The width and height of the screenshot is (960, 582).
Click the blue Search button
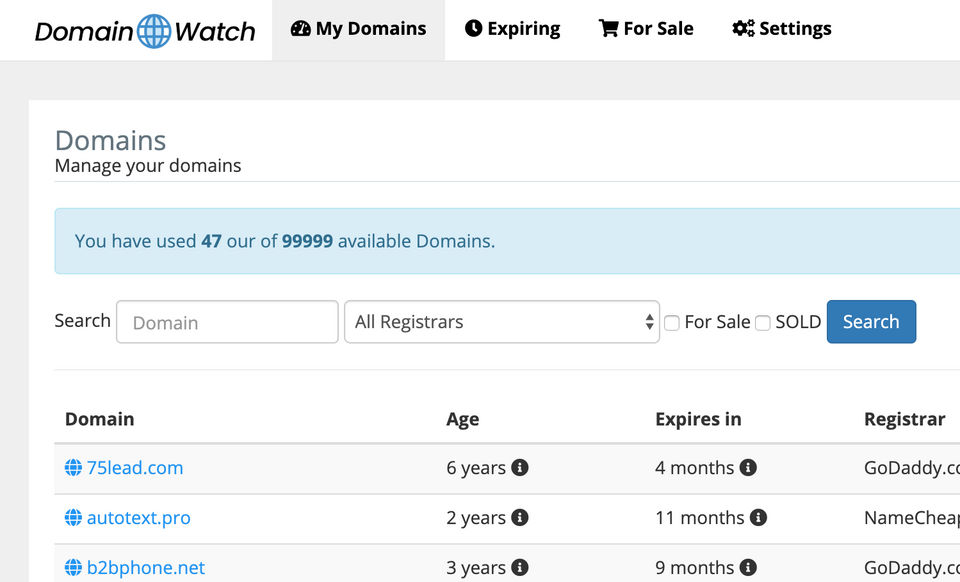[871, 322]
